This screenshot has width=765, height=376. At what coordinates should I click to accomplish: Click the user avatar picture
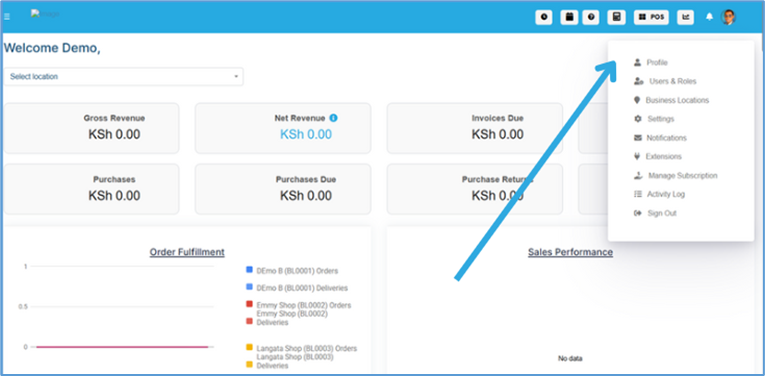pos(728,17)
